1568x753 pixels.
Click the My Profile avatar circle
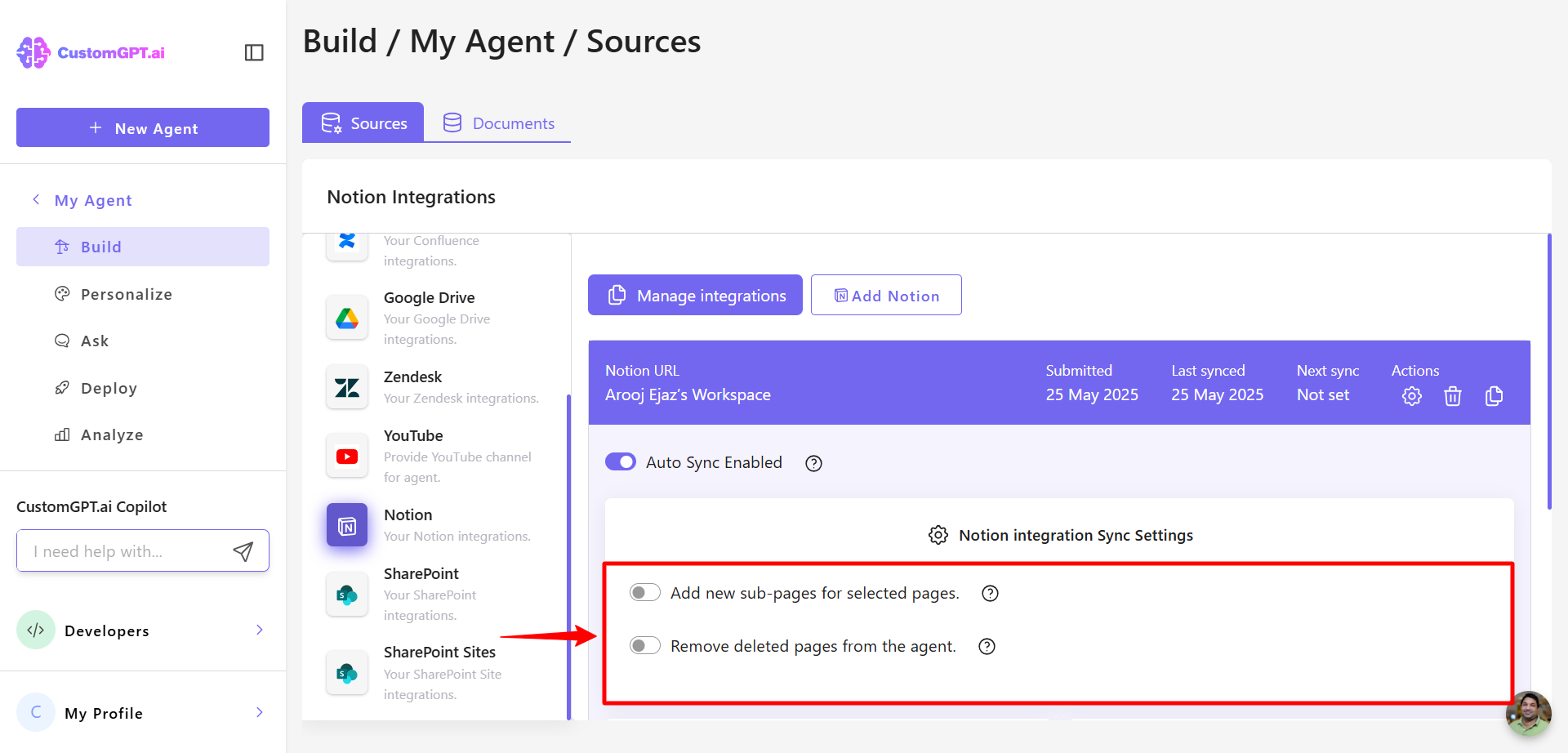coord(36,712)
